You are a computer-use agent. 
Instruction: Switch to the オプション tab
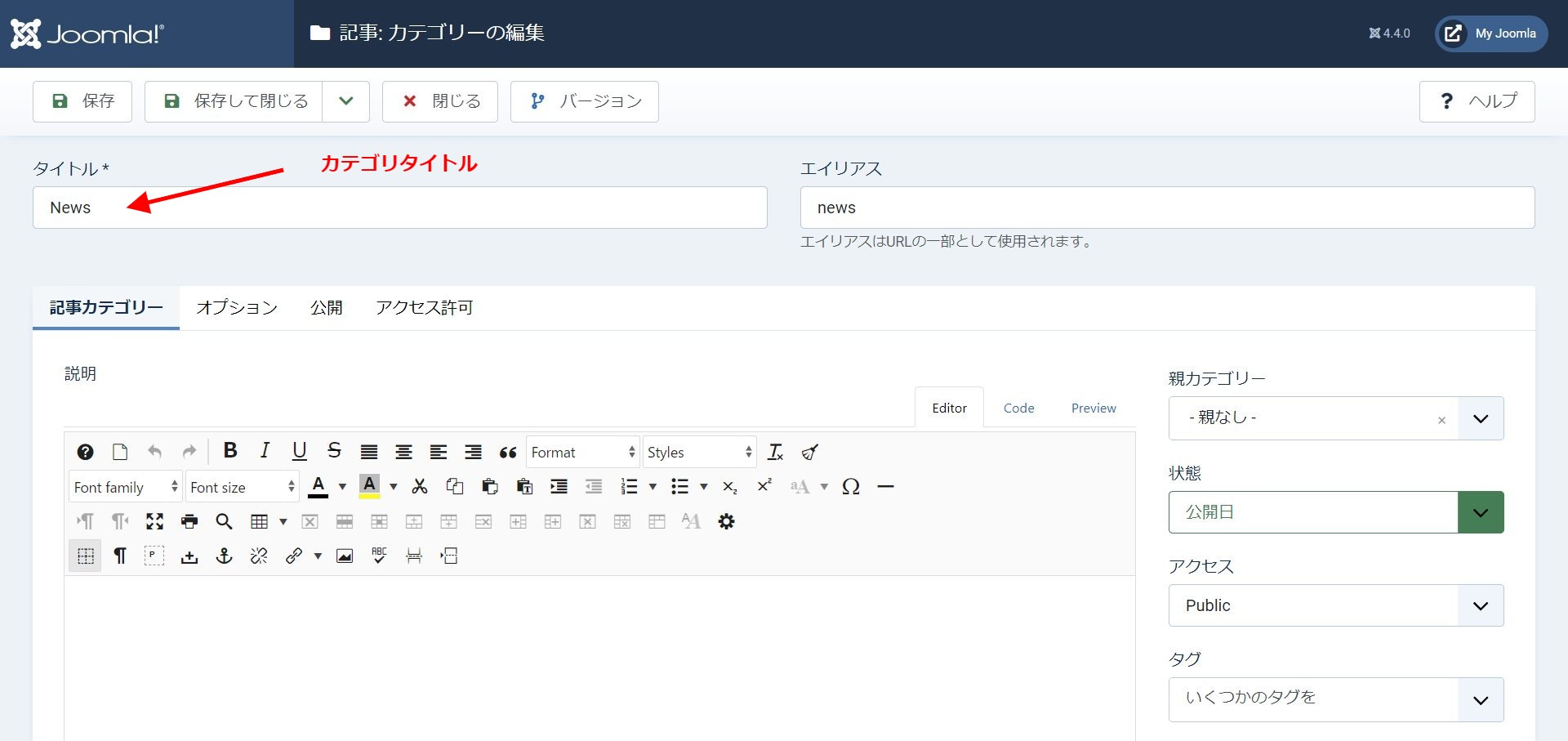point(237,308)
